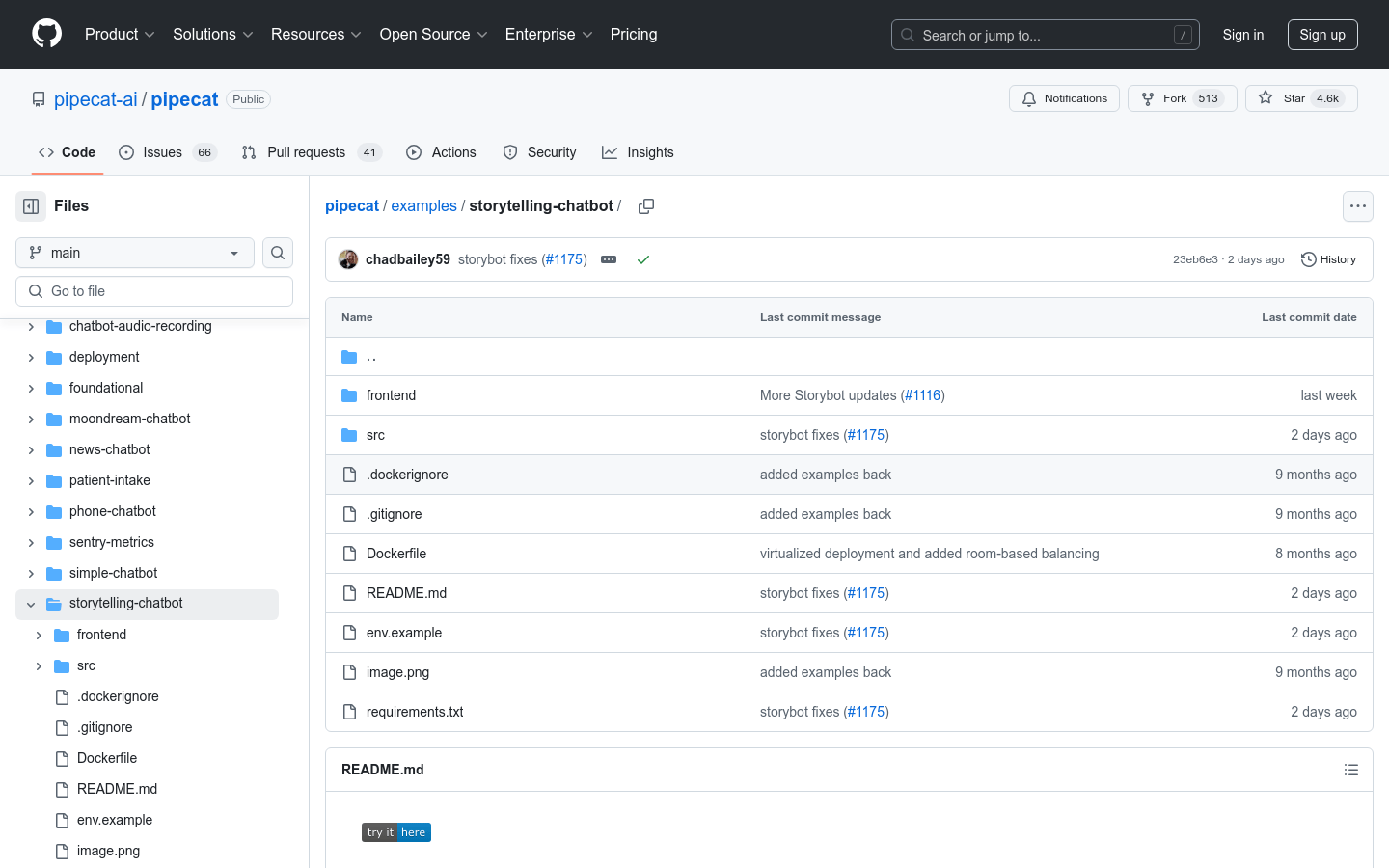
Task: Copy the path using the copy icon
Action: (x=646, y=206)
